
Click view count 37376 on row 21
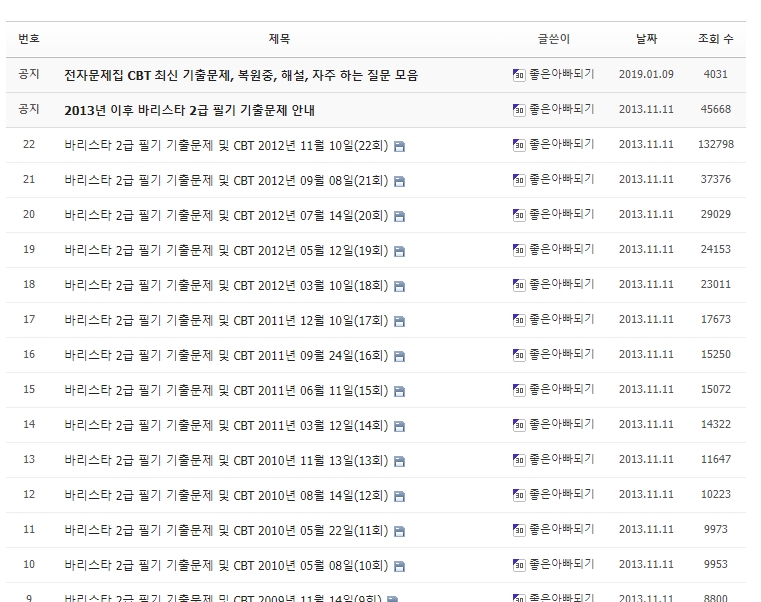coord(716,179)
